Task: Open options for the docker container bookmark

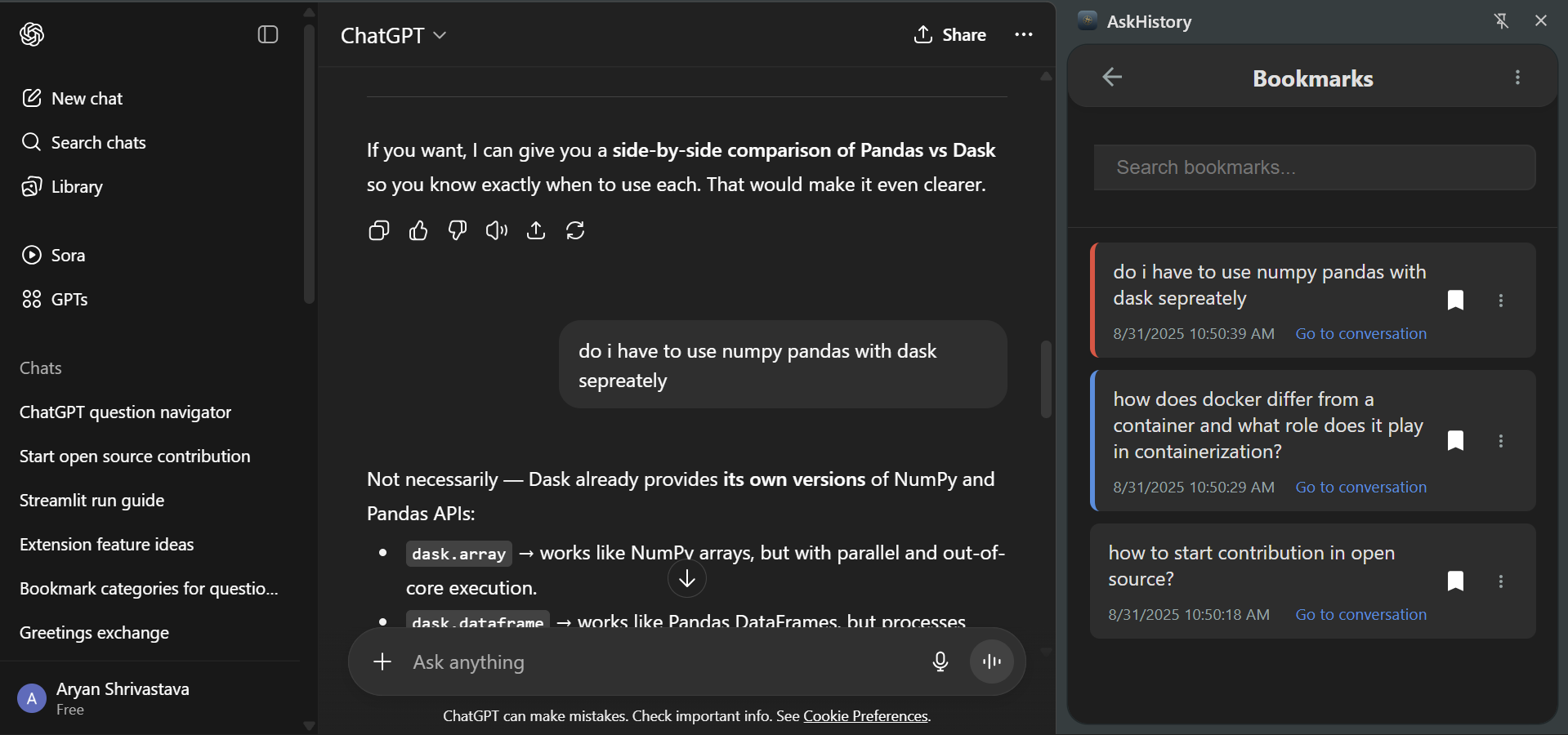Action: click(x=1501, y=441)
